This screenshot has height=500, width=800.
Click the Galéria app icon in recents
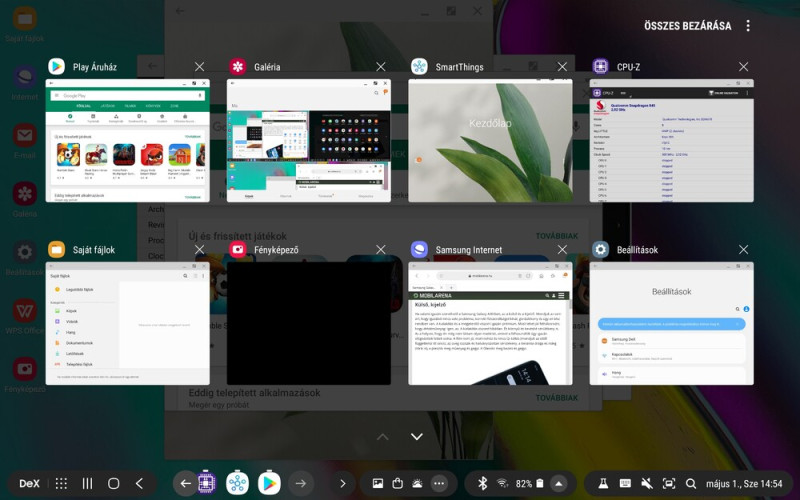238,67
